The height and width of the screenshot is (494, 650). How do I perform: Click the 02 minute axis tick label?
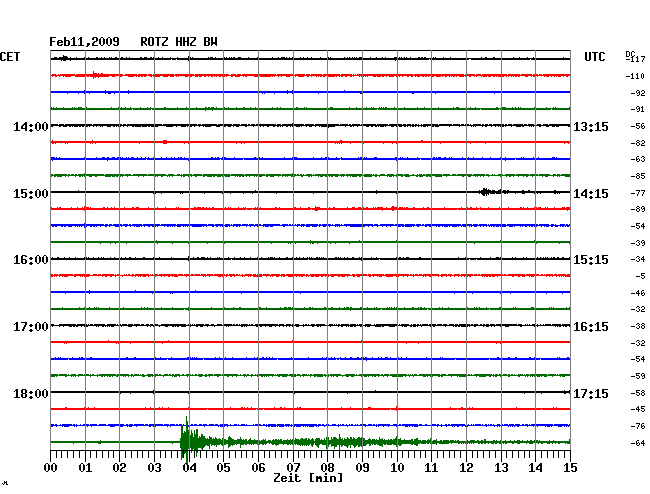pos(119,468)
